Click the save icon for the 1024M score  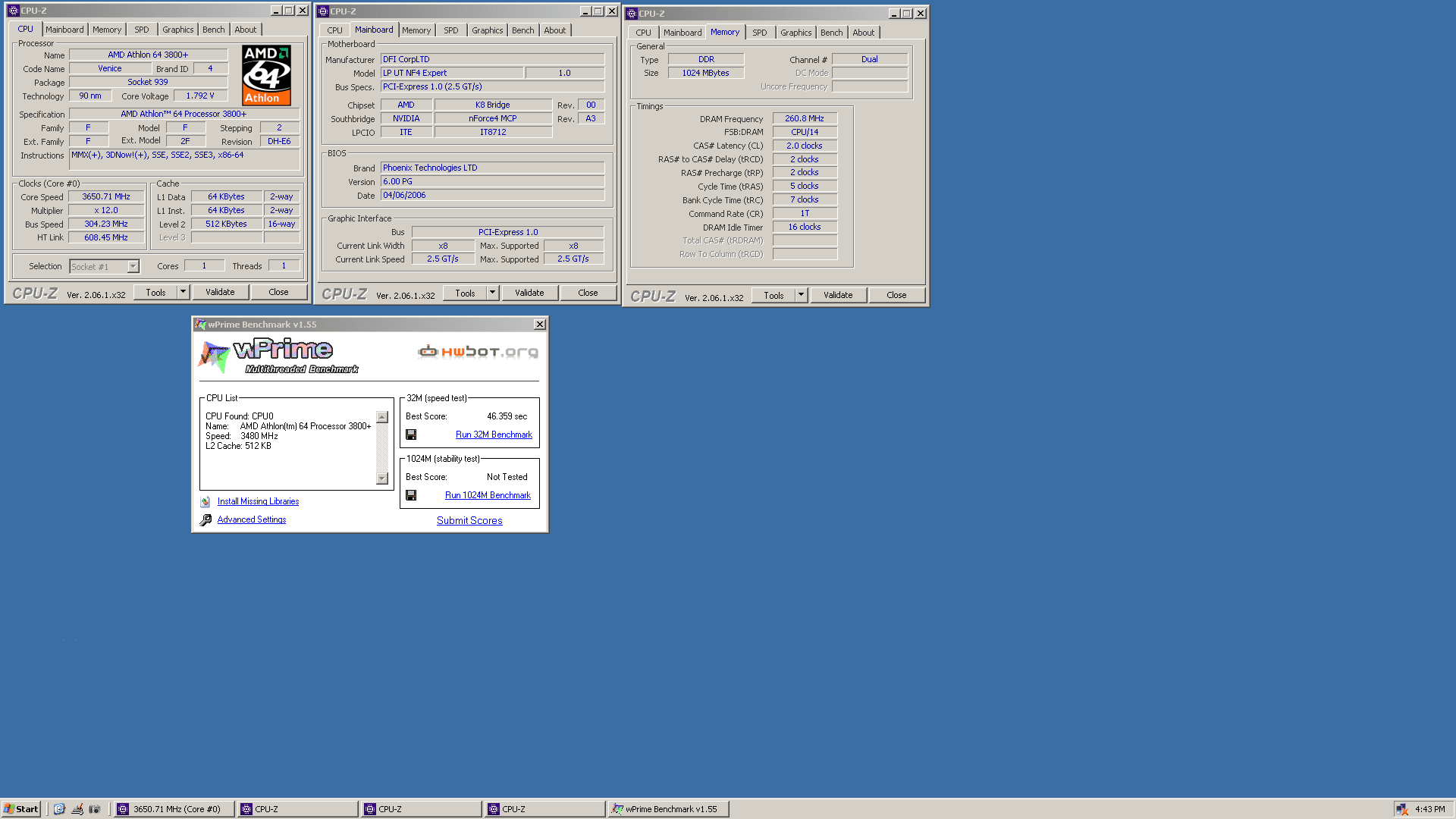click(411, 495)
